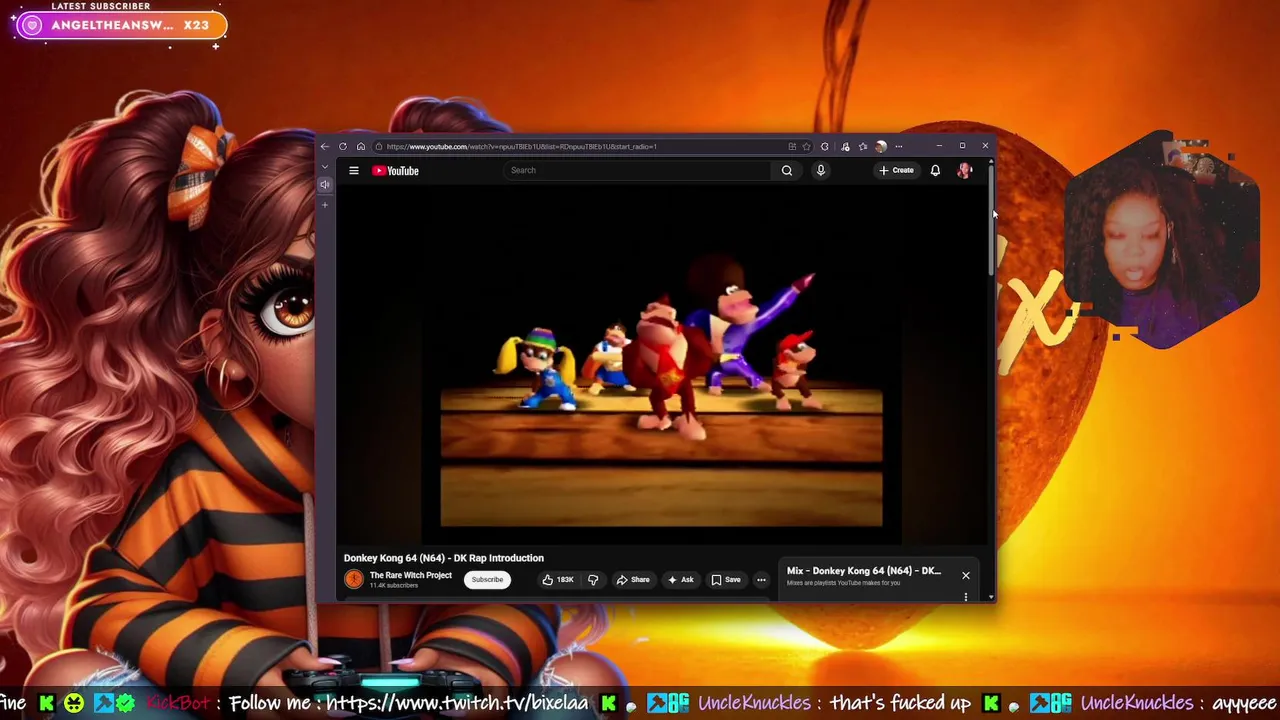1280x720 pixels.
Task: Dislike the DK Rap video
Action: pos(593,580)
